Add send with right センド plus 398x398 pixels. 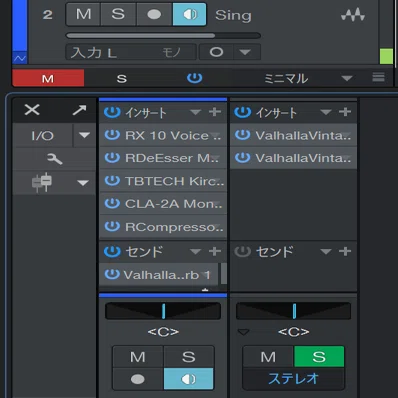345,251
